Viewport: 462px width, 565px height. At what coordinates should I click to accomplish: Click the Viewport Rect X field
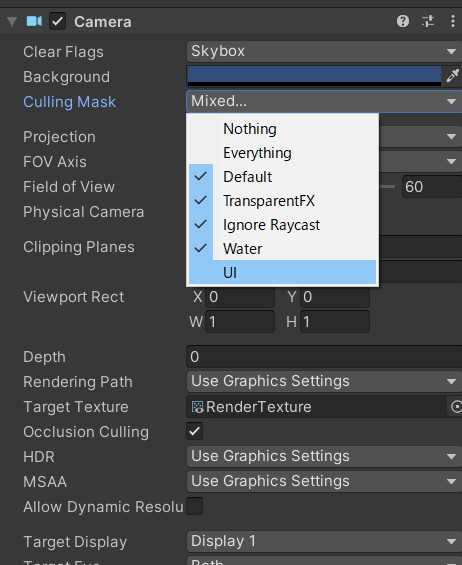(x=240, y=297)
